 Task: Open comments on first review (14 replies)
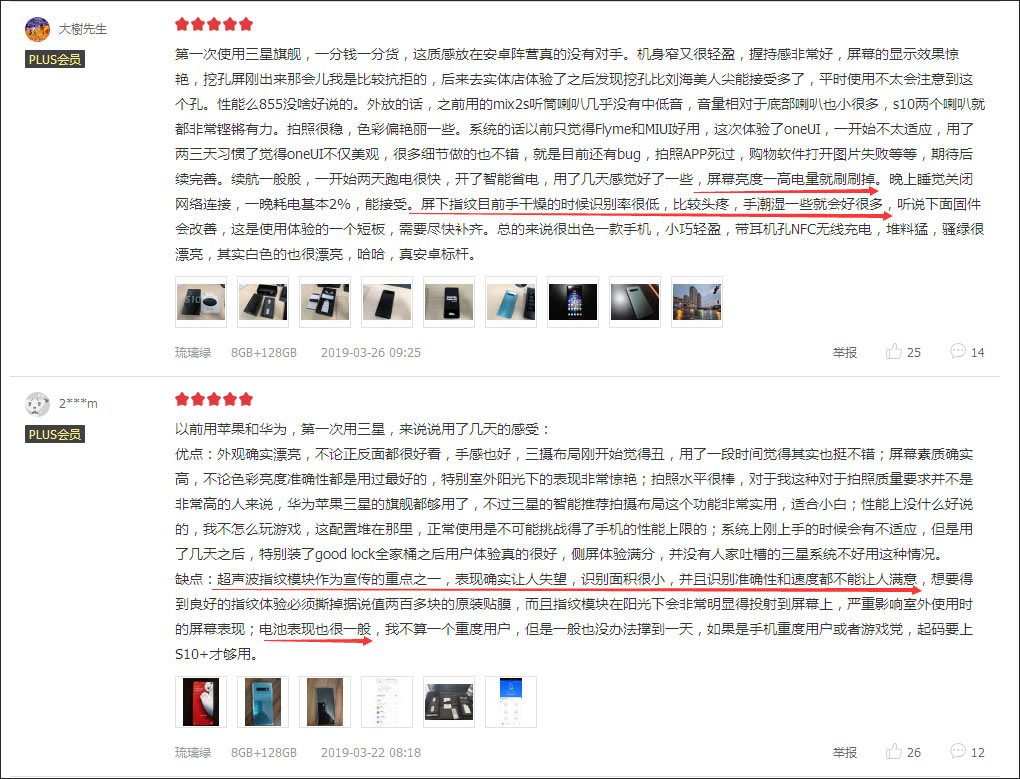(x=967, y=352)
